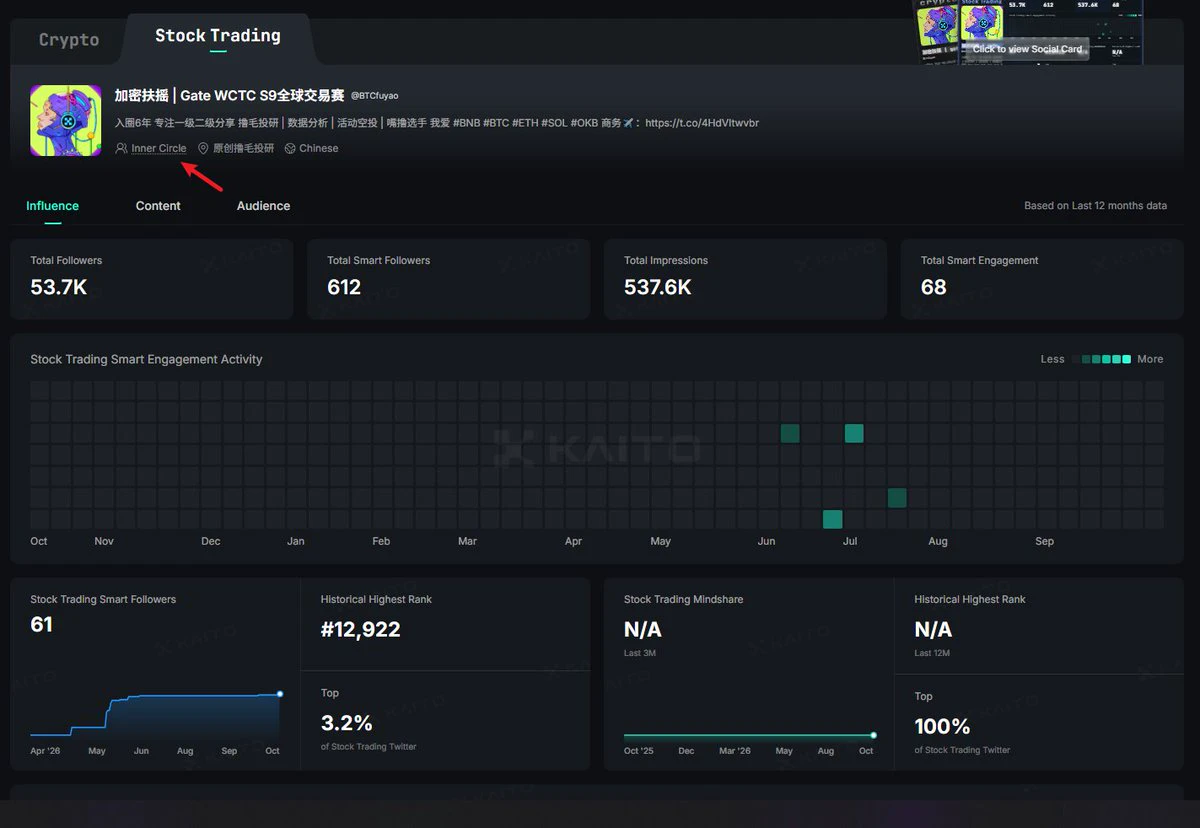Click the "#12,922" highest rank value
The image size is (1200, 828).
(360, 630)
